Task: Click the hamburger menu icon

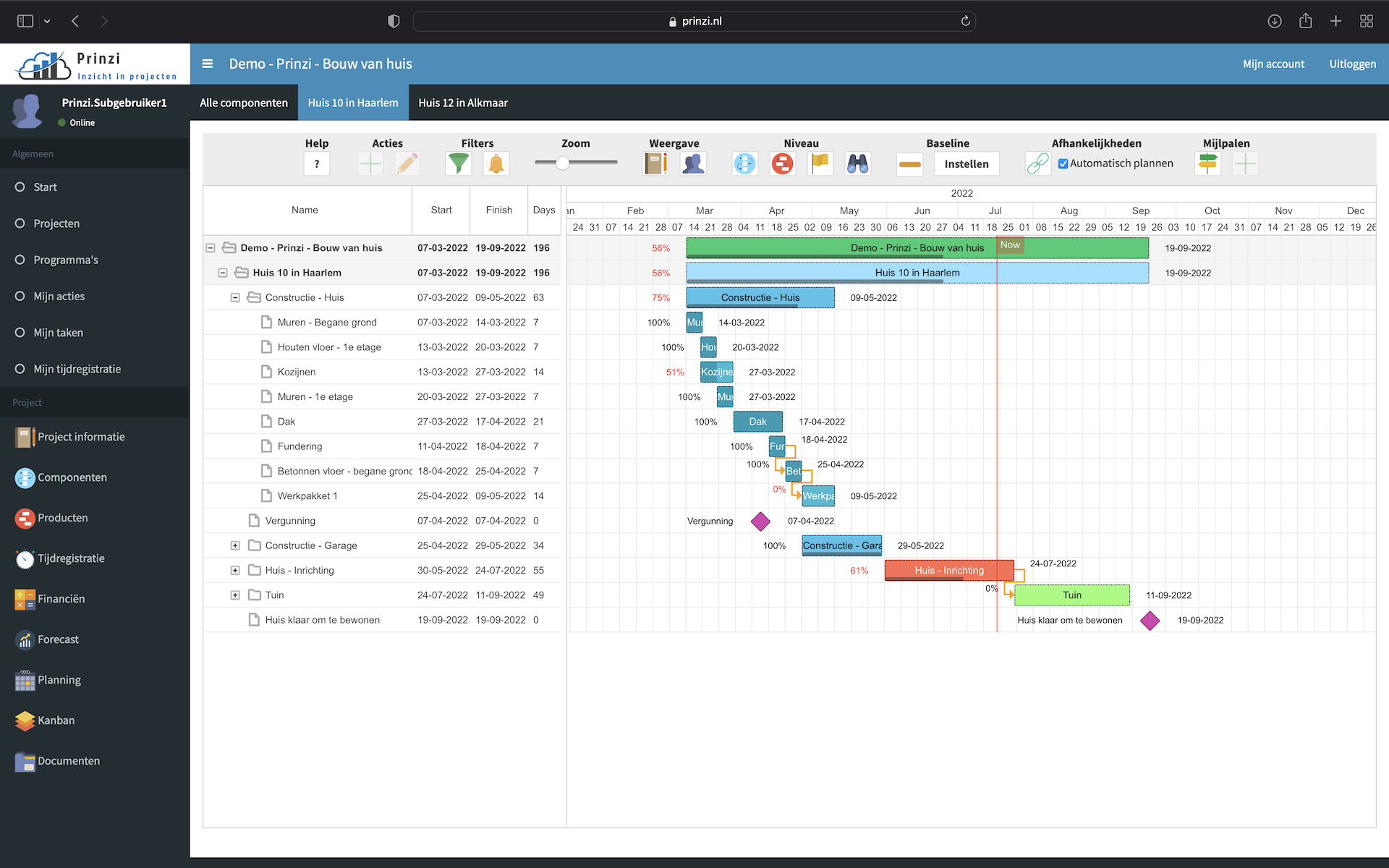Action: (208, 64)
